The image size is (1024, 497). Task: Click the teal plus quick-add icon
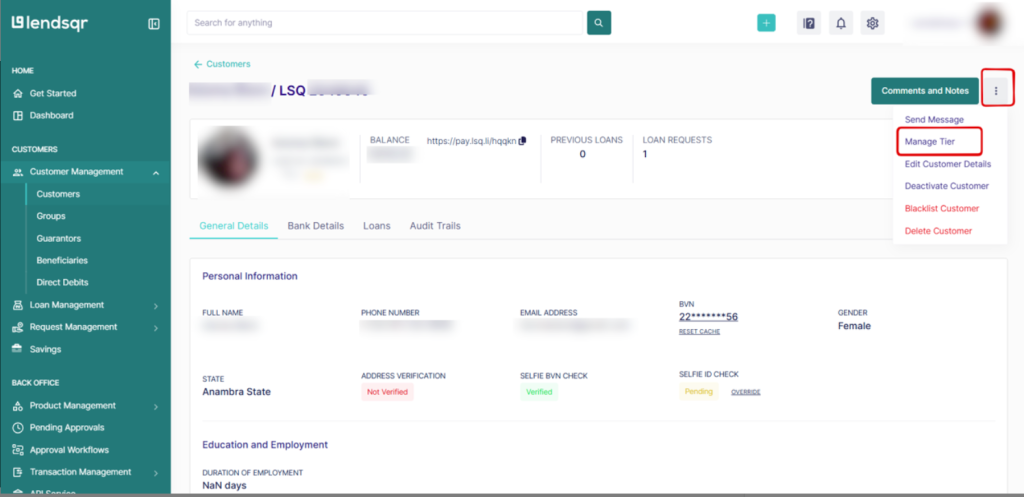766,23
